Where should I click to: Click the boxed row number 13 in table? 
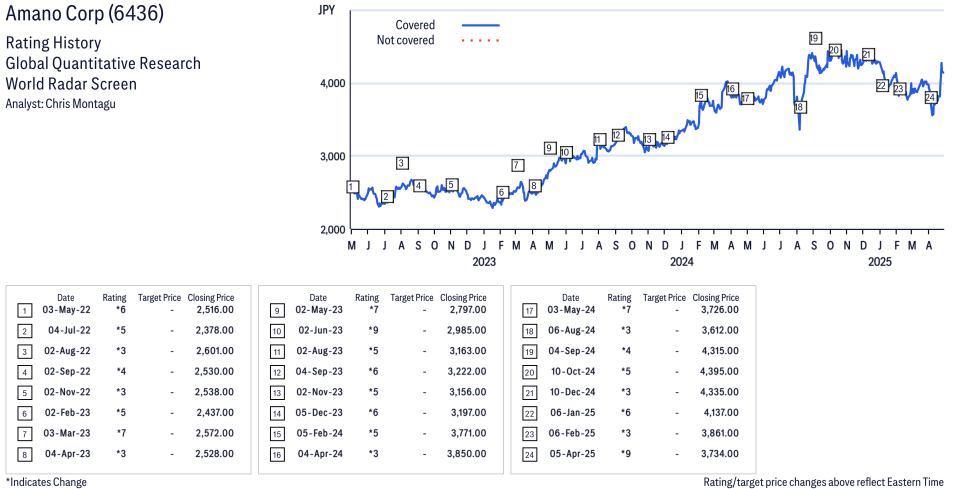point(277,393)
